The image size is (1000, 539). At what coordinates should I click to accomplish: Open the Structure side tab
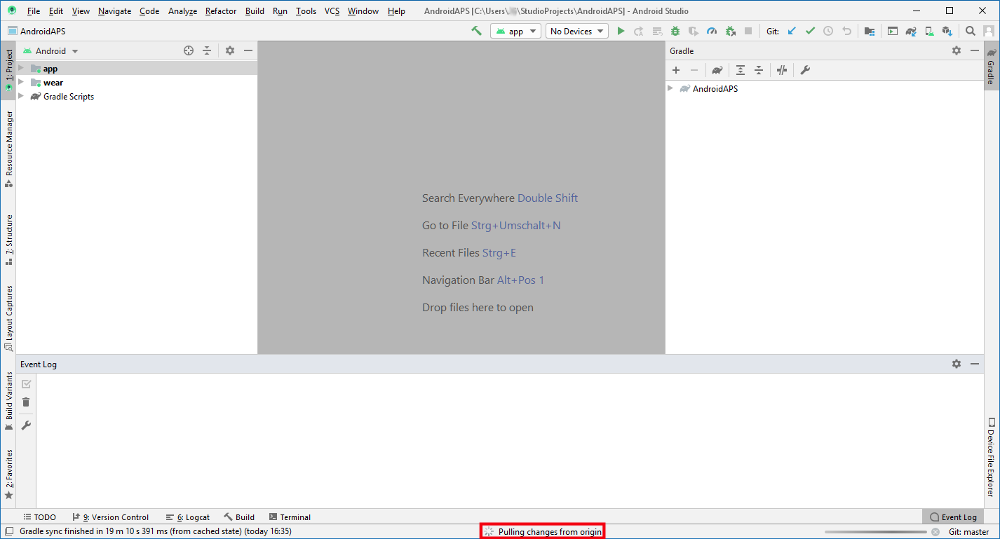[x=9, y=240]
